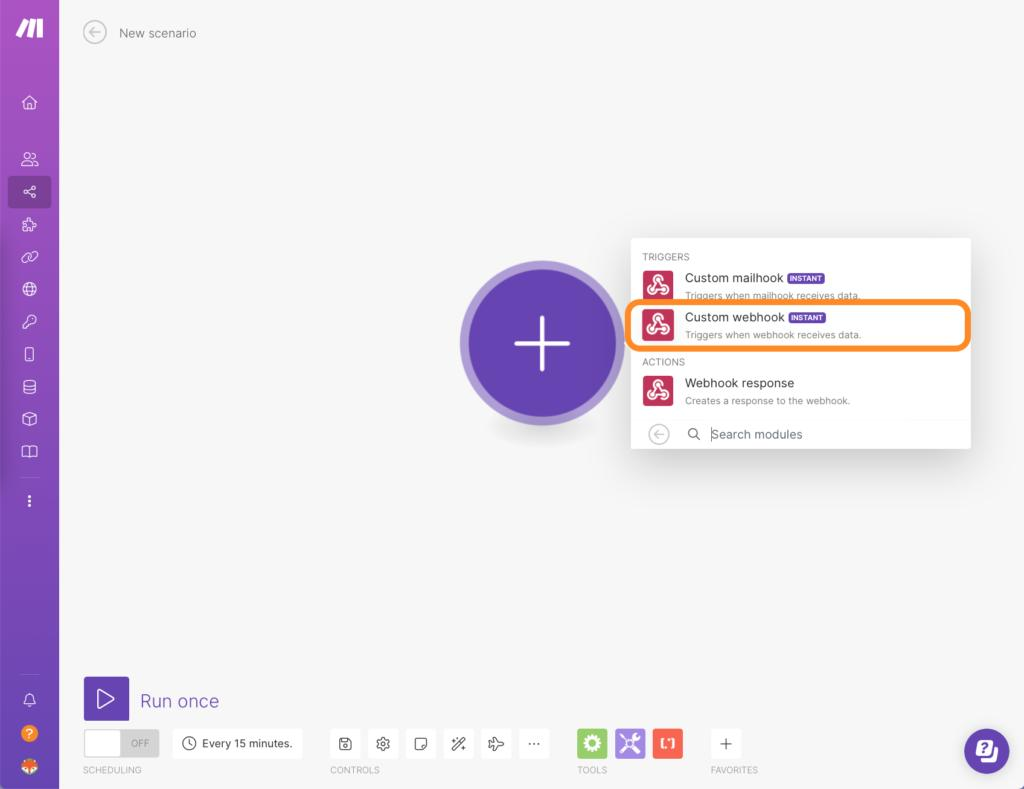Open Devices phone icon
Image resolution: width=1024 pixels, height=789 pixels.
tap(29, 354)
